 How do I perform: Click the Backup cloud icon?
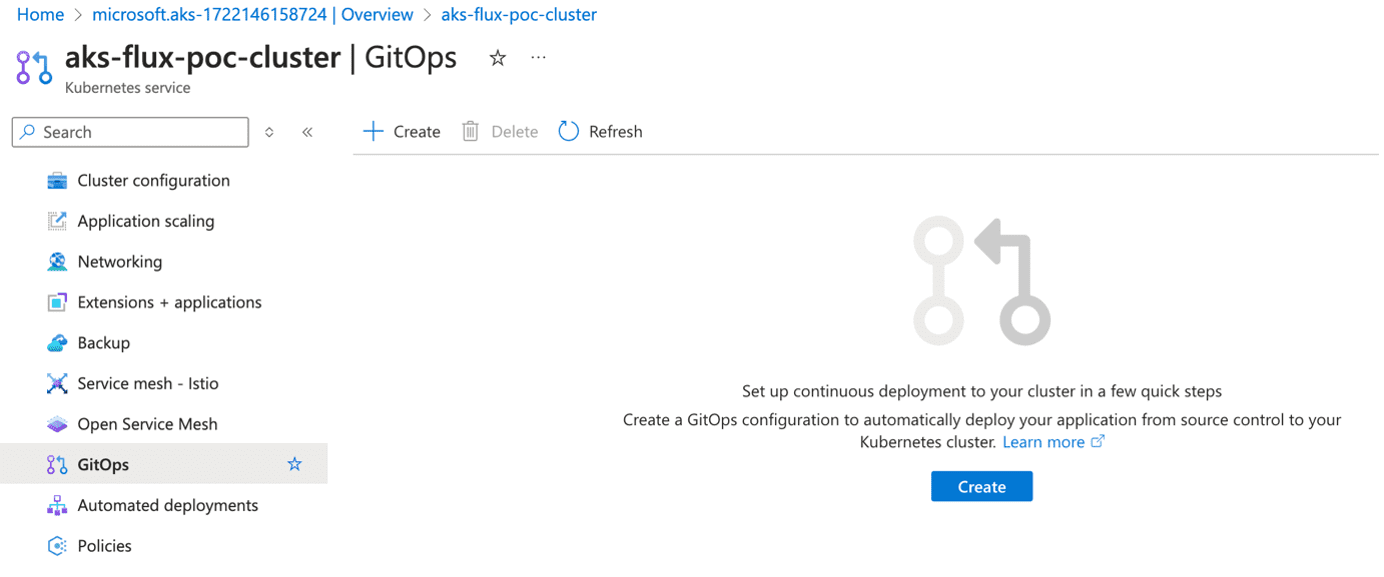pyautogui.click(x=57, y=343)
